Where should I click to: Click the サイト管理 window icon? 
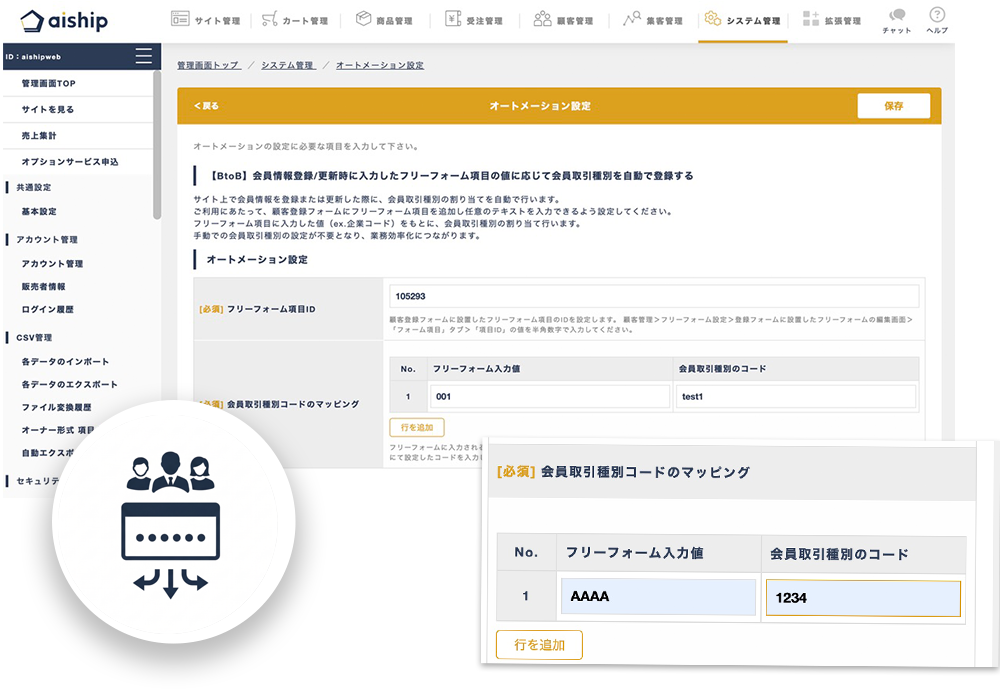point(180,18)
